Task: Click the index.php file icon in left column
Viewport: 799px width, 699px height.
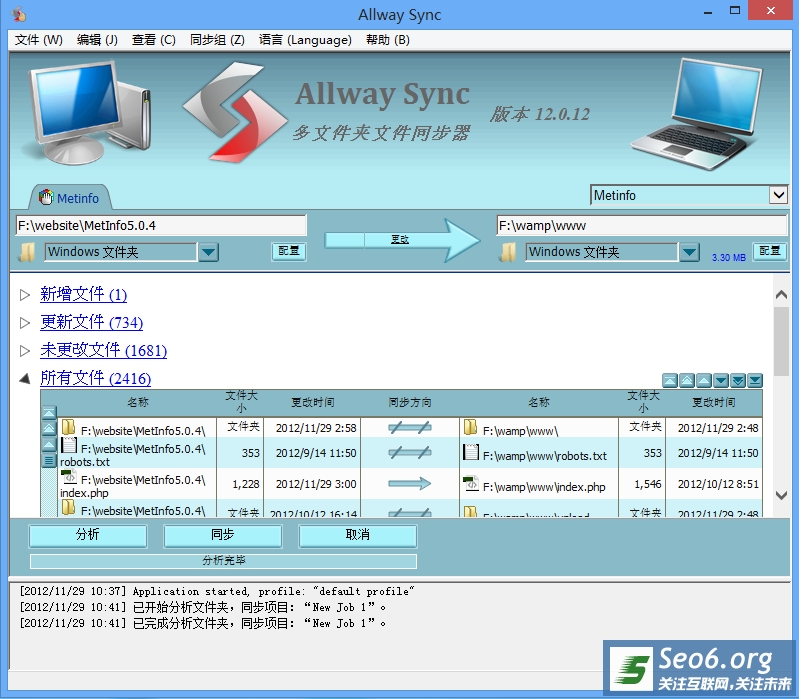Action: (x=69, y=477)
